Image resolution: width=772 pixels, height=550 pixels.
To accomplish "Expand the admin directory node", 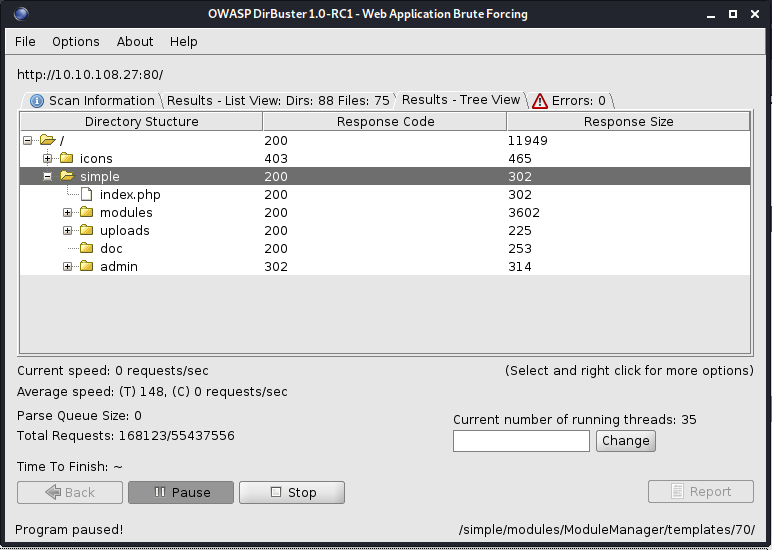I will point(68,267).
